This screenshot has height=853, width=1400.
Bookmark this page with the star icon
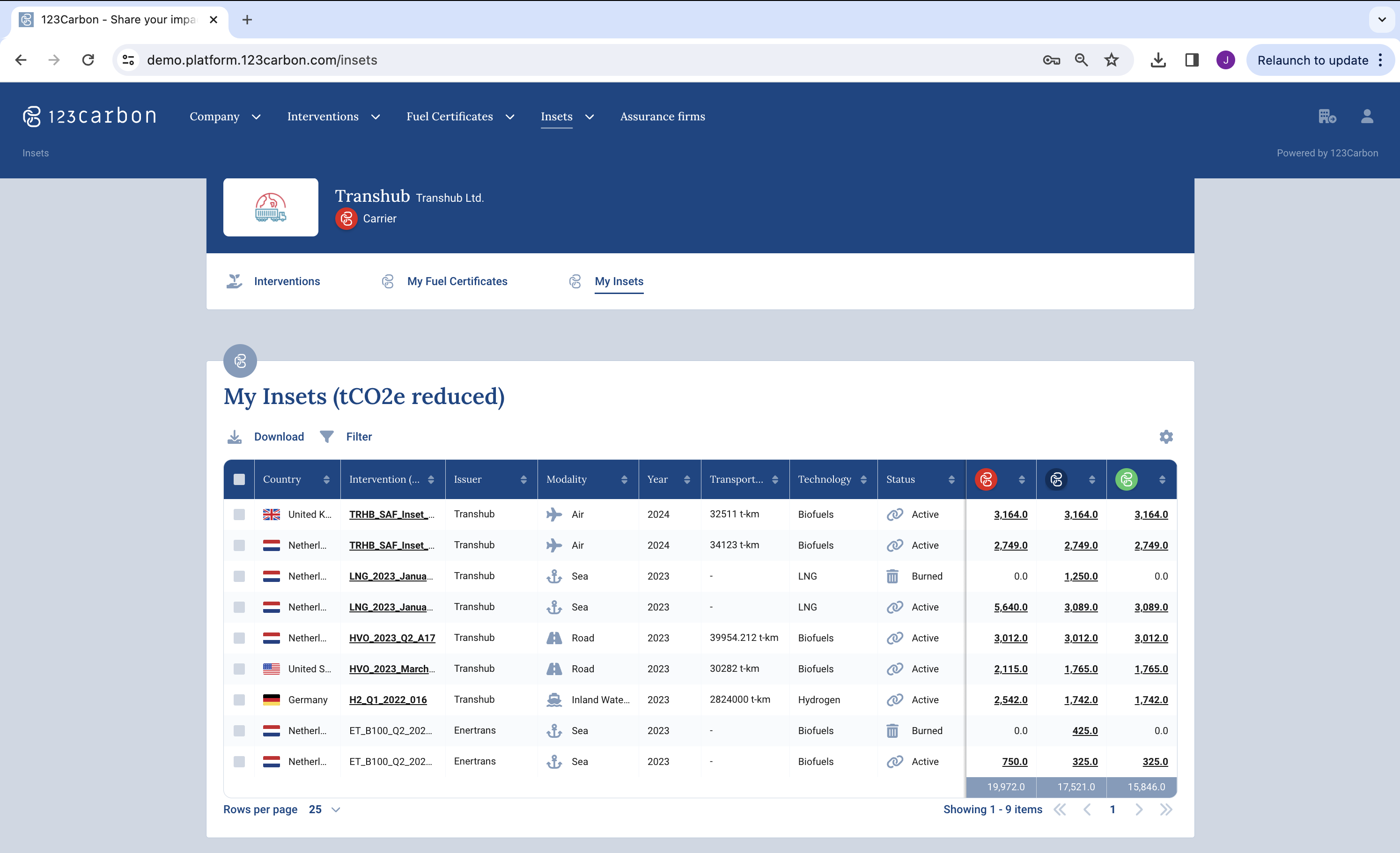(x=1112, y=59)
